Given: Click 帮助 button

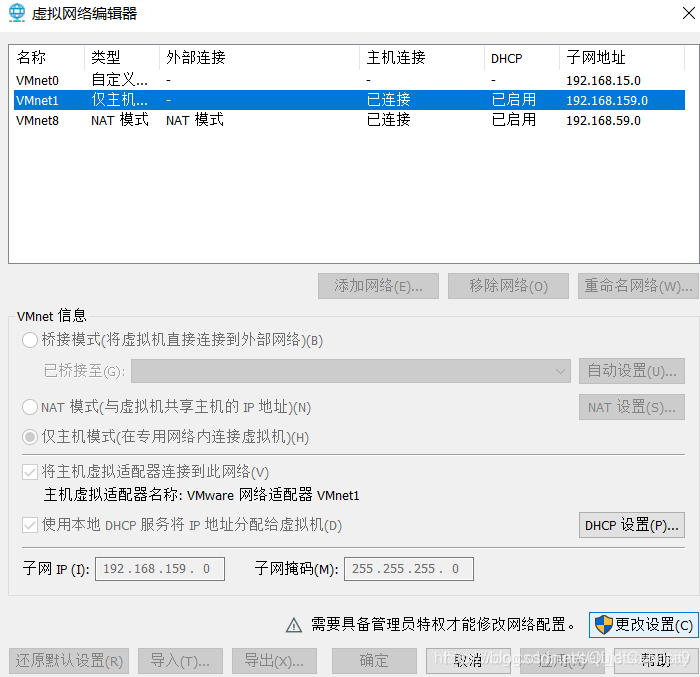Looking at the screenshot, I should 656,661.
